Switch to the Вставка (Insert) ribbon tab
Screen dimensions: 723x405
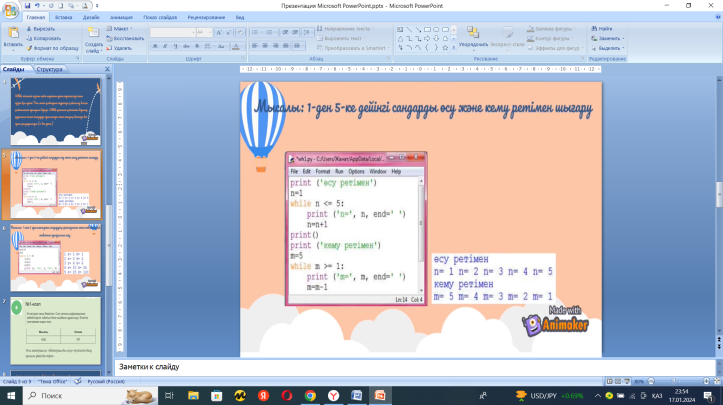[x=64, y=18]
